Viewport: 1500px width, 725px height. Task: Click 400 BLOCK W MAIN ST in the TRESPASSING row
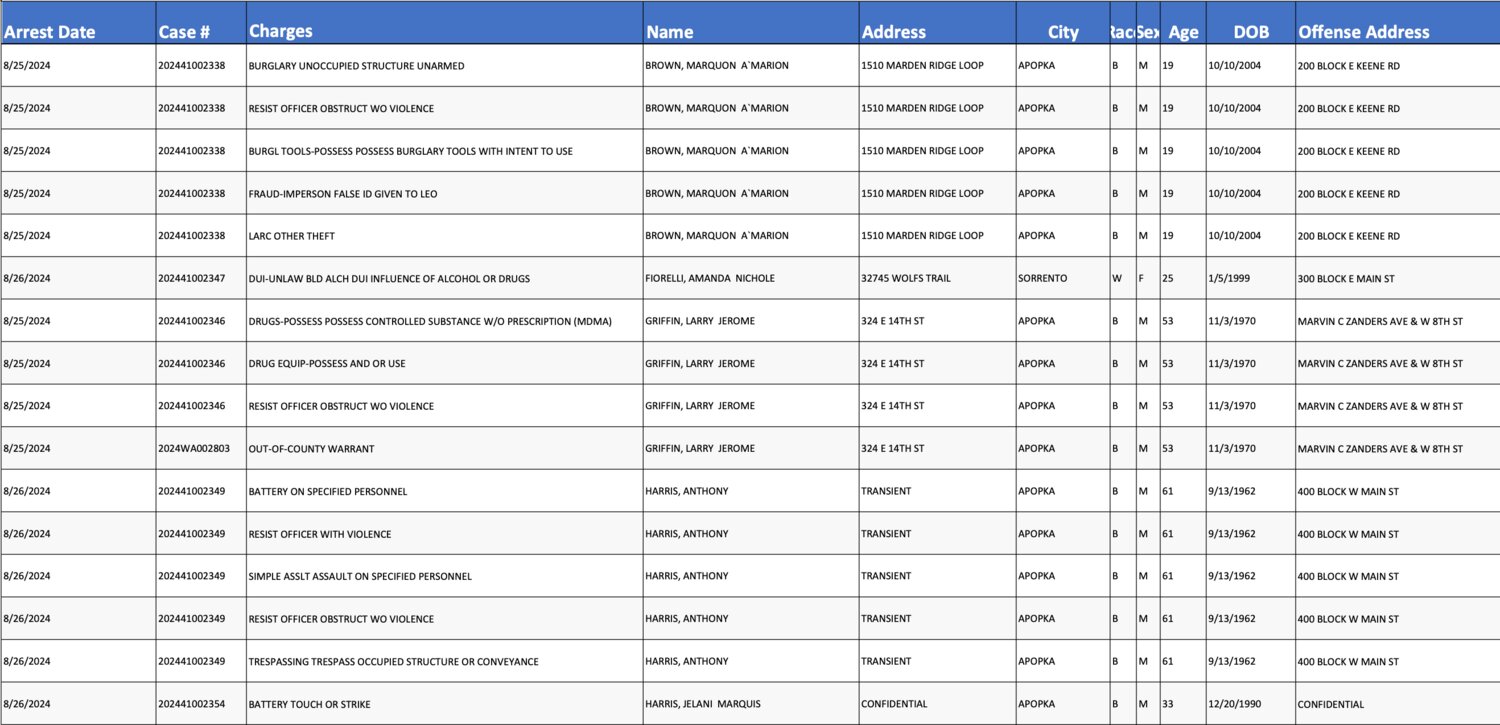coord(1397,661)
